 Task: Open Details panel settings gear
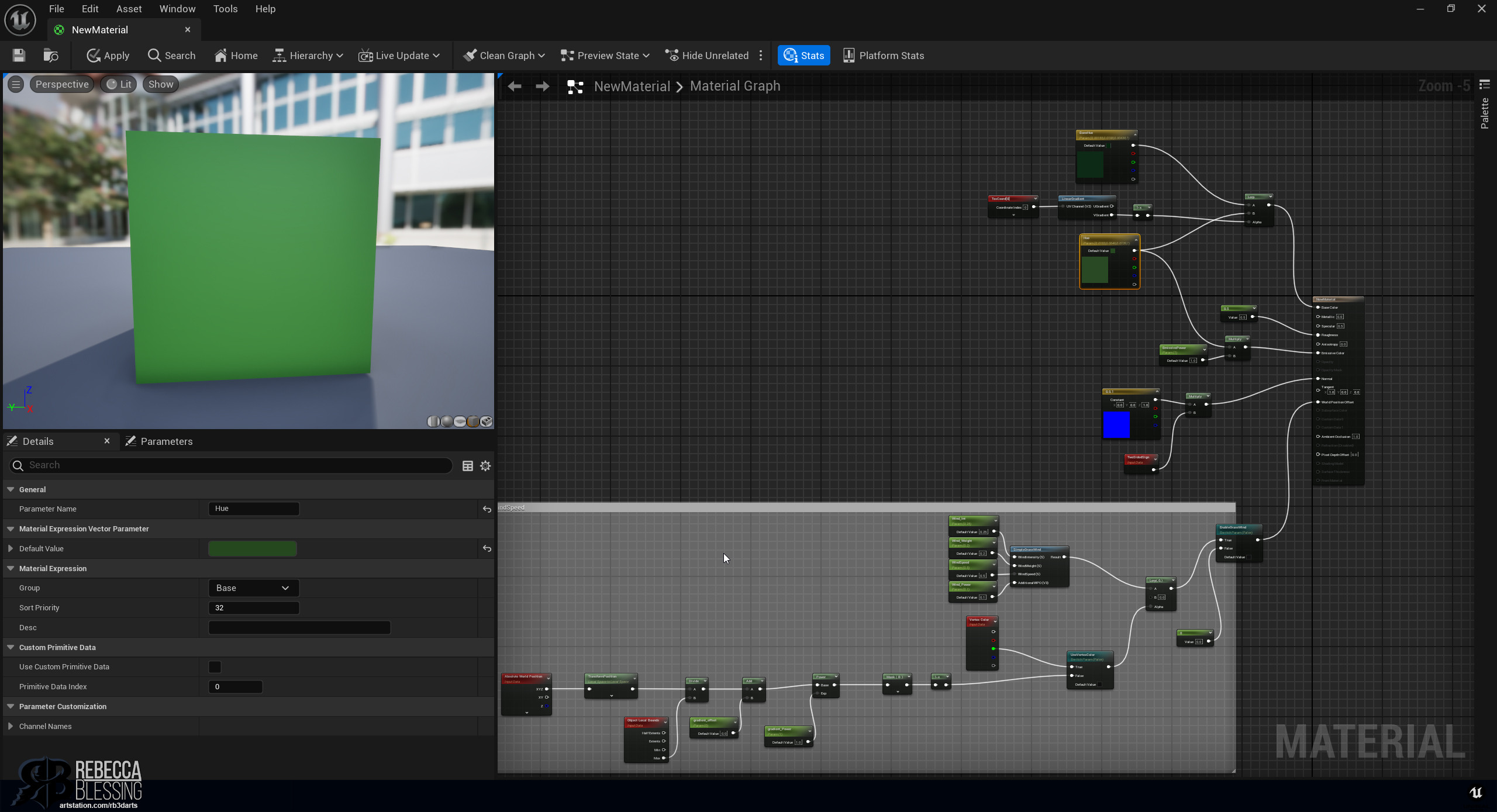(485, 466)
